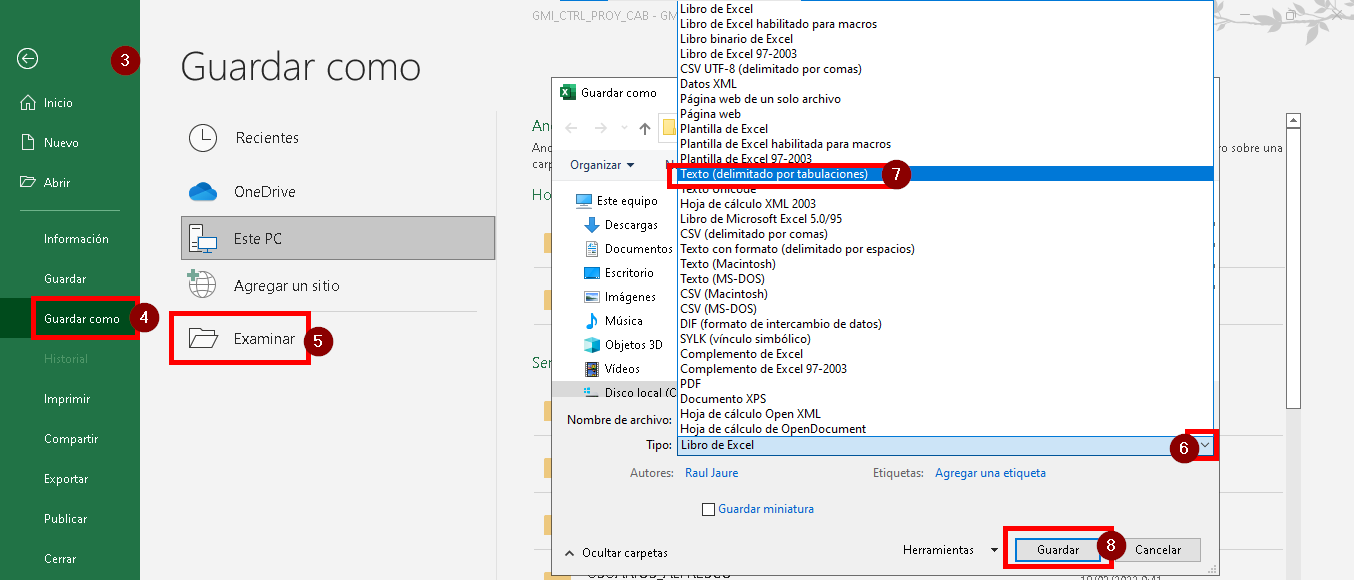This screenshot has width=1354, height=580.
Task: Click Cerrar in the sidebar
Action: 60,559
